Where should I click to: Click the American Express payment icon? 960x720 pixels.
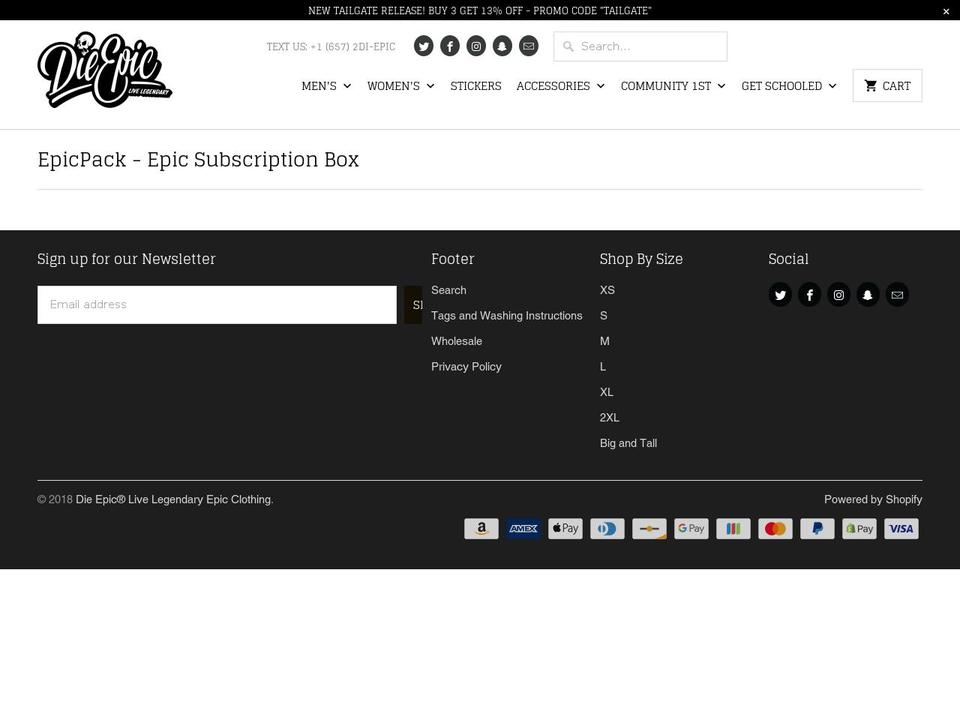[x=523, y=529]
